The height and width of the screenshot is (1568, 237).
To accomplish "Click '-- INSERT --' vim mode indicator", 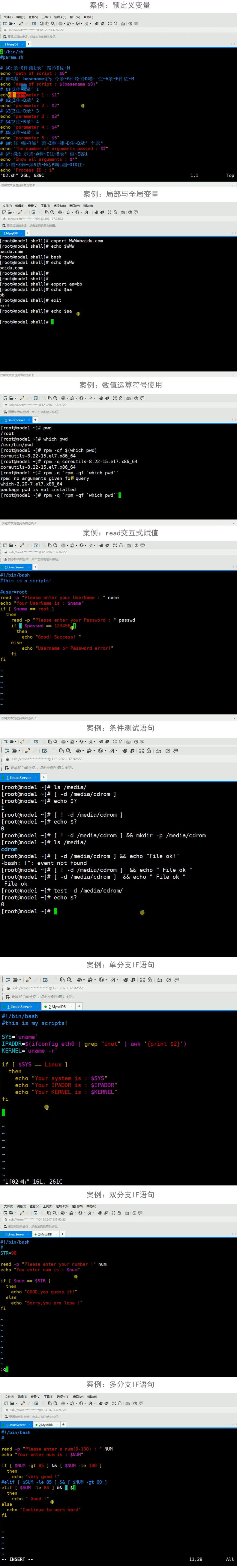I will pos(17,1559).
